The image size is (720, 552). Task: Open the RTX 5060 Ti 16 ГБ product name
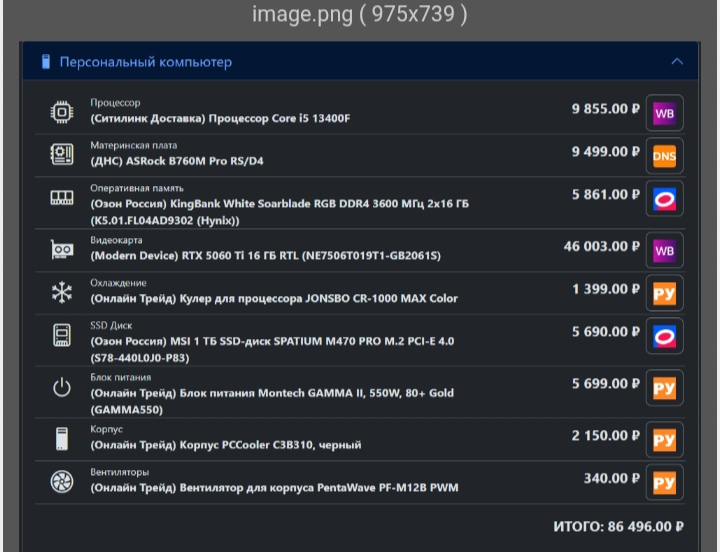tap(265, 256)
